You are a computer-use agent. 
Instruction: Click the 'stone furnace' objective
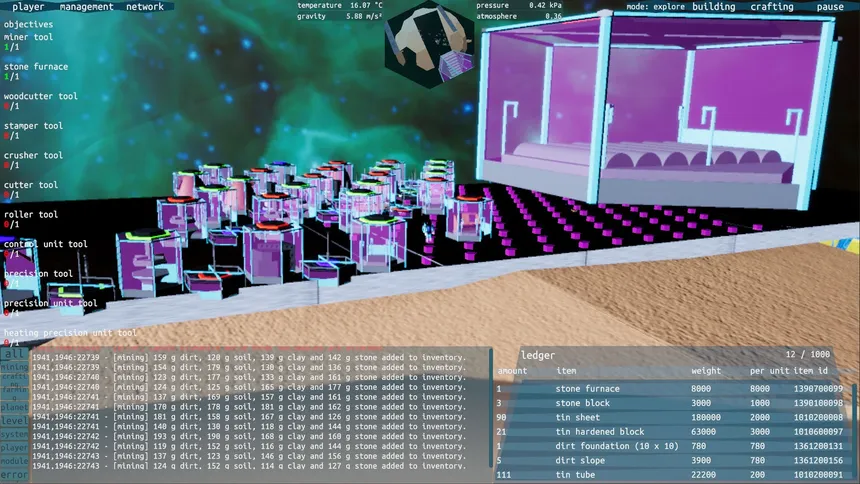point(36,67)
